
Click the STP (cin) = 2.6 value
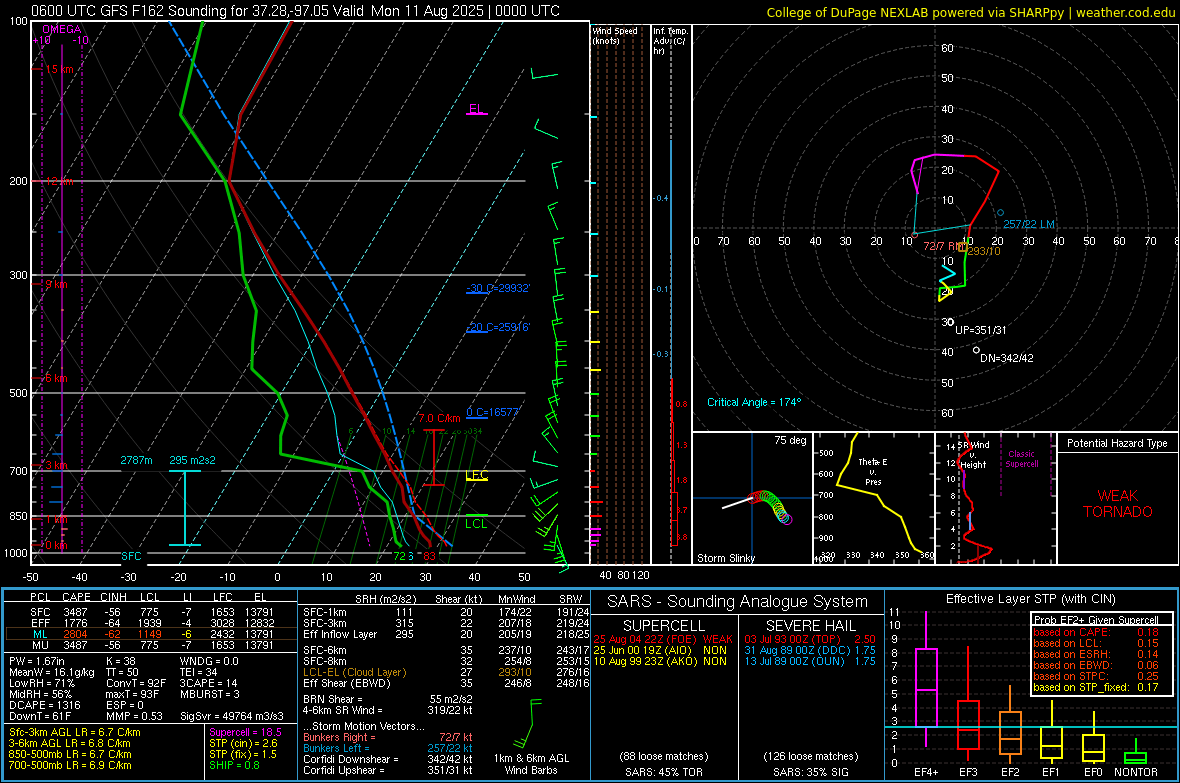pos(243,743)
